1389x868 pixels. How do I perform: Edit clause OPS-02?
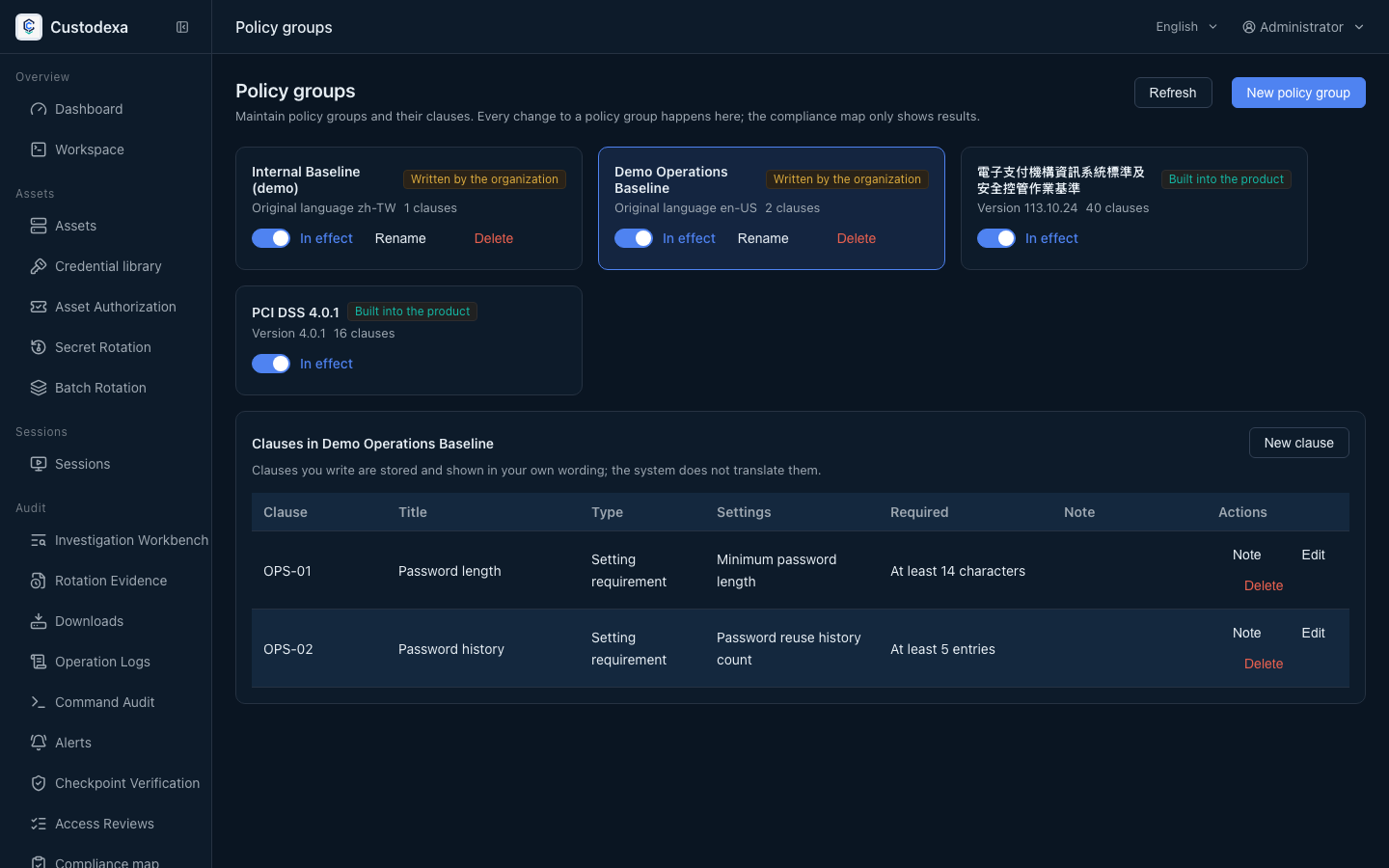1313,633
